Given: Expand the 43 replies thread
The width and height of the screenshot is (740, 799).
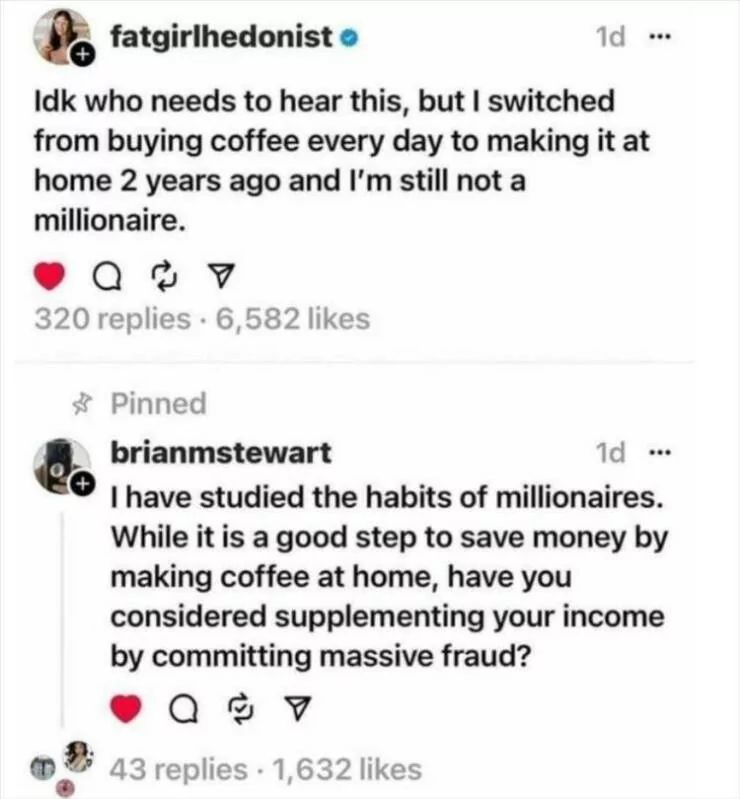Looking at the screenshot, I should tap(176, 769).
